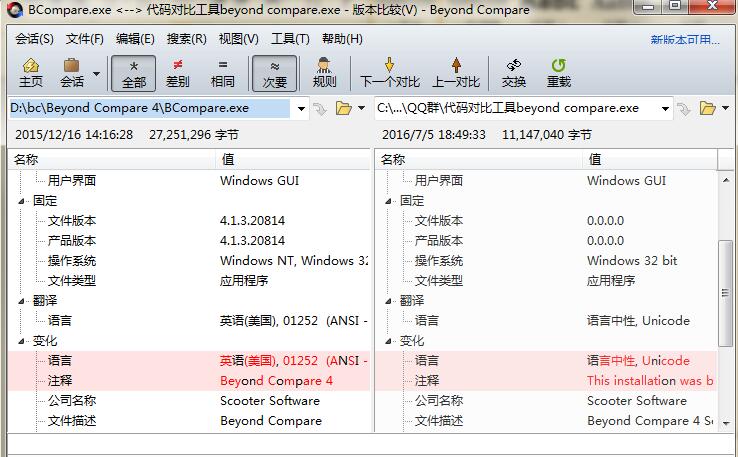Open 规则 rules toolbar icon
This screenshot has height=457, width=738.
tap(324, 73)
